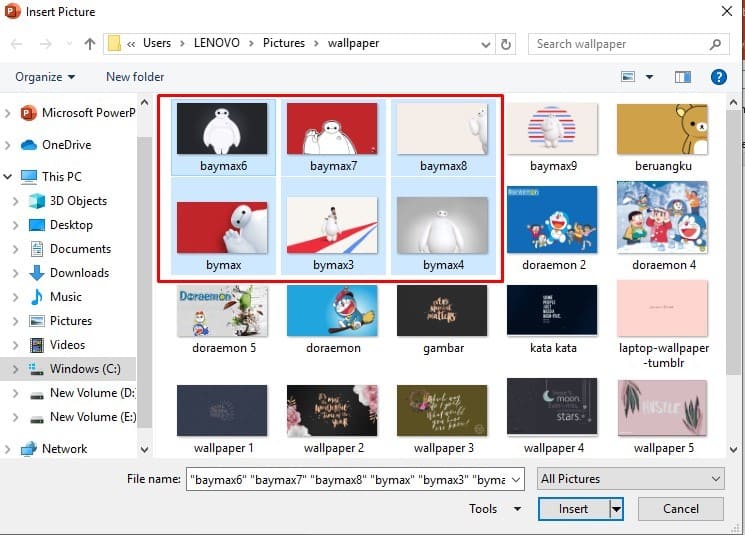Open the Pictures folder in the sidebar
Screen dimensions: 745x535
pyautogui.click(x=60, y=321)
